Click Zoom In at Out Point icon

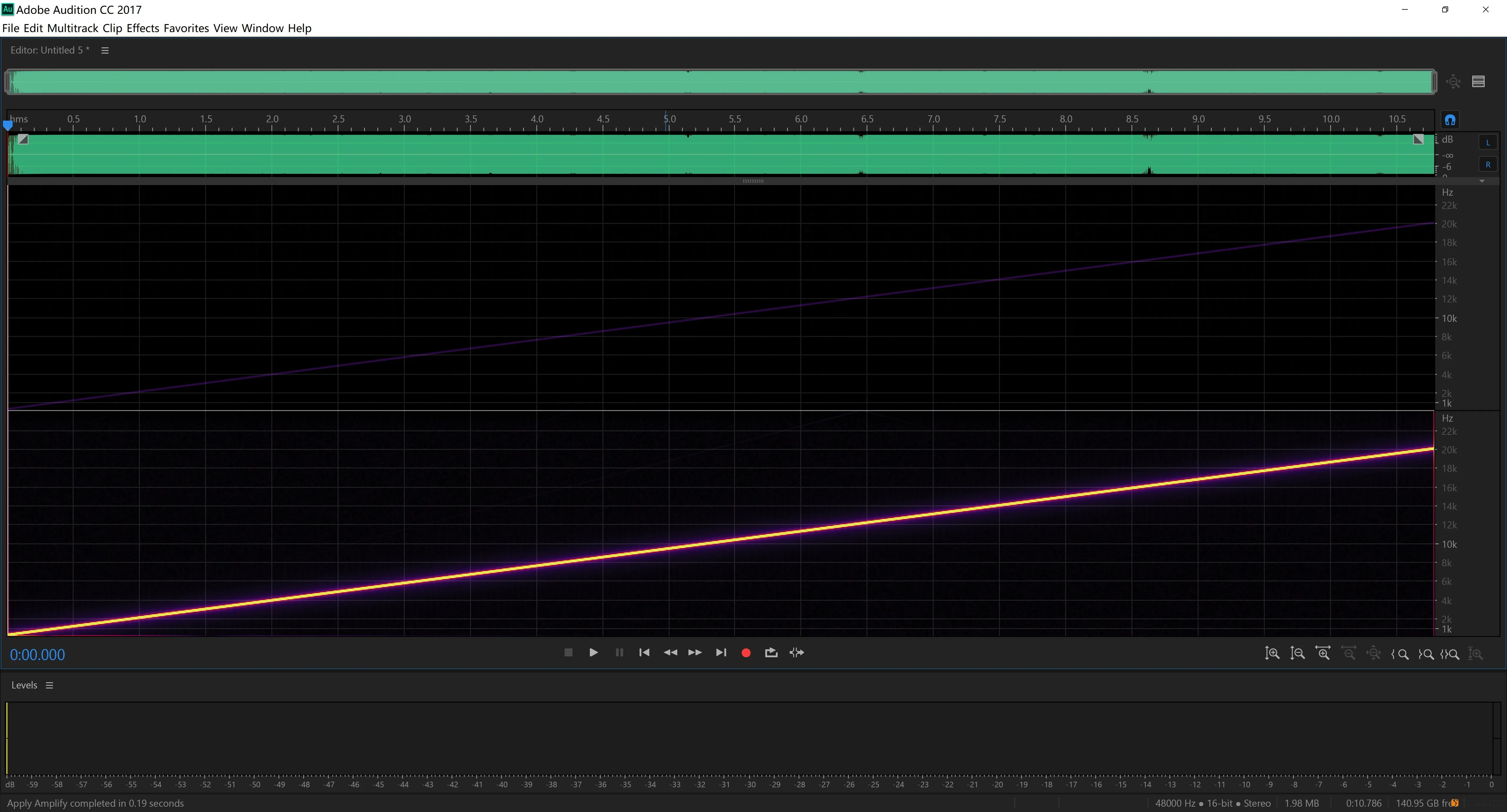(1426, 654)
